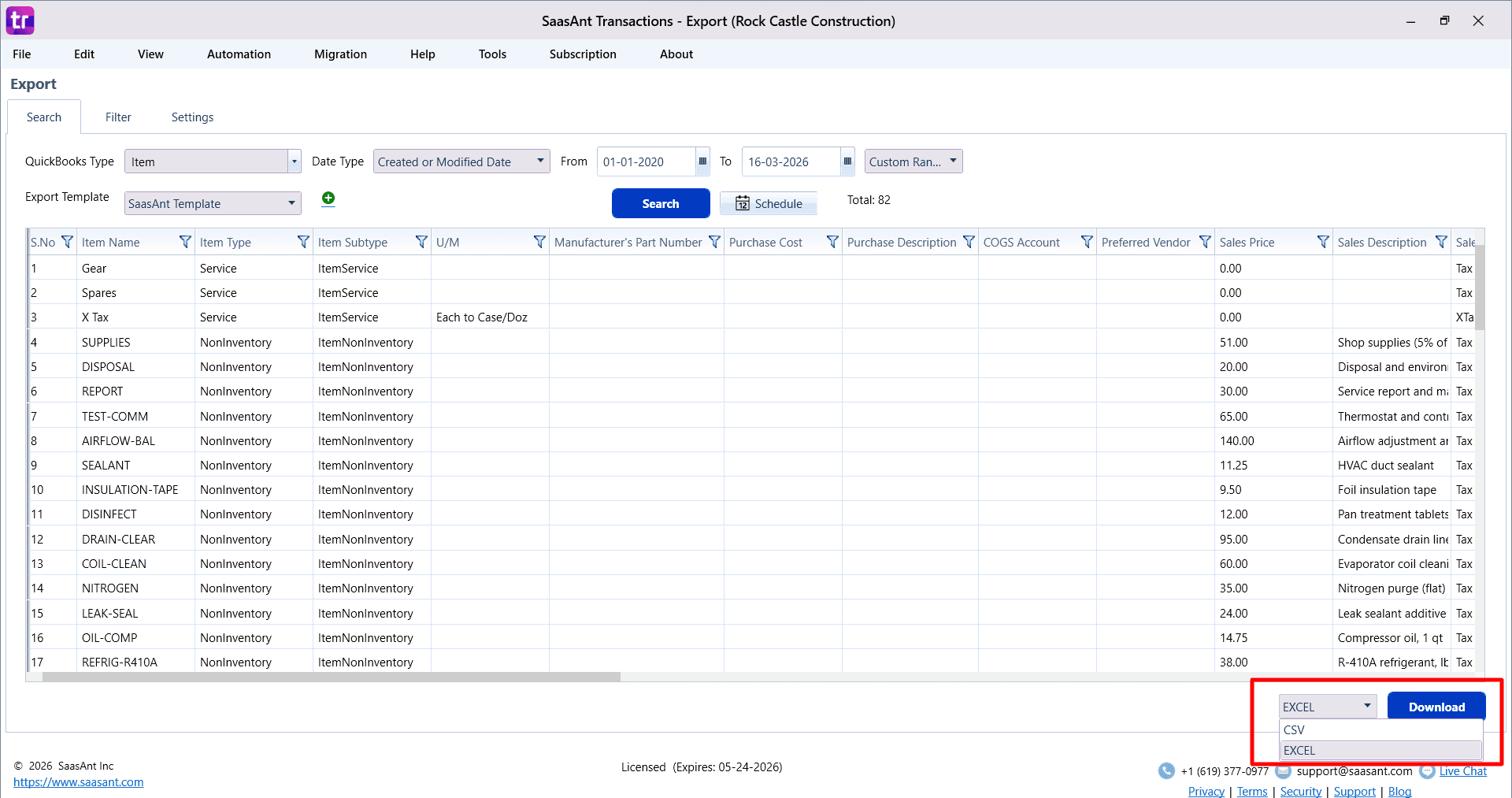Choose CSV from the format list
The image size is (1512, 798).
tap(1381, 729)
